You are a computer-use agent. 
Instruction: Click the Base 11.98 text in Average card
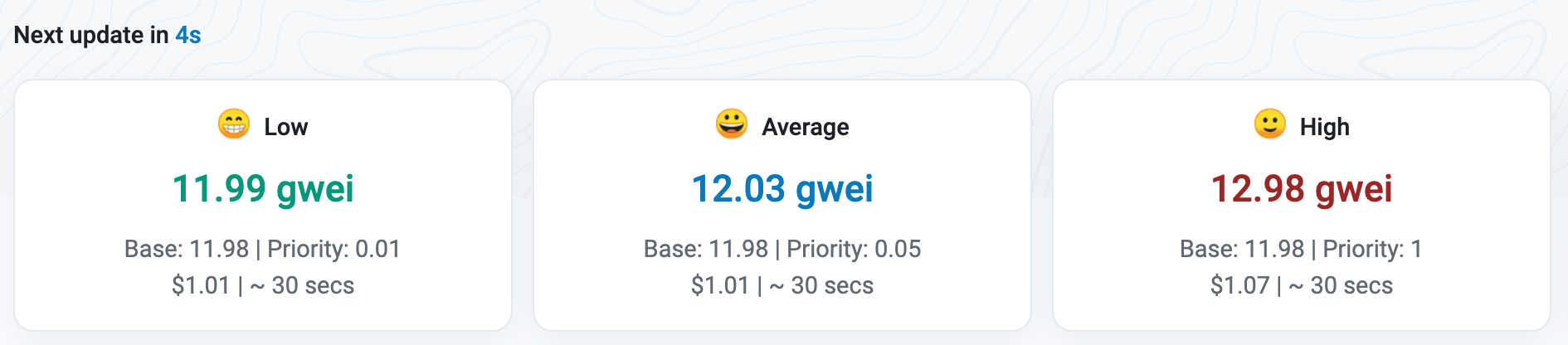pyautogui.click(x=706, y=249)
